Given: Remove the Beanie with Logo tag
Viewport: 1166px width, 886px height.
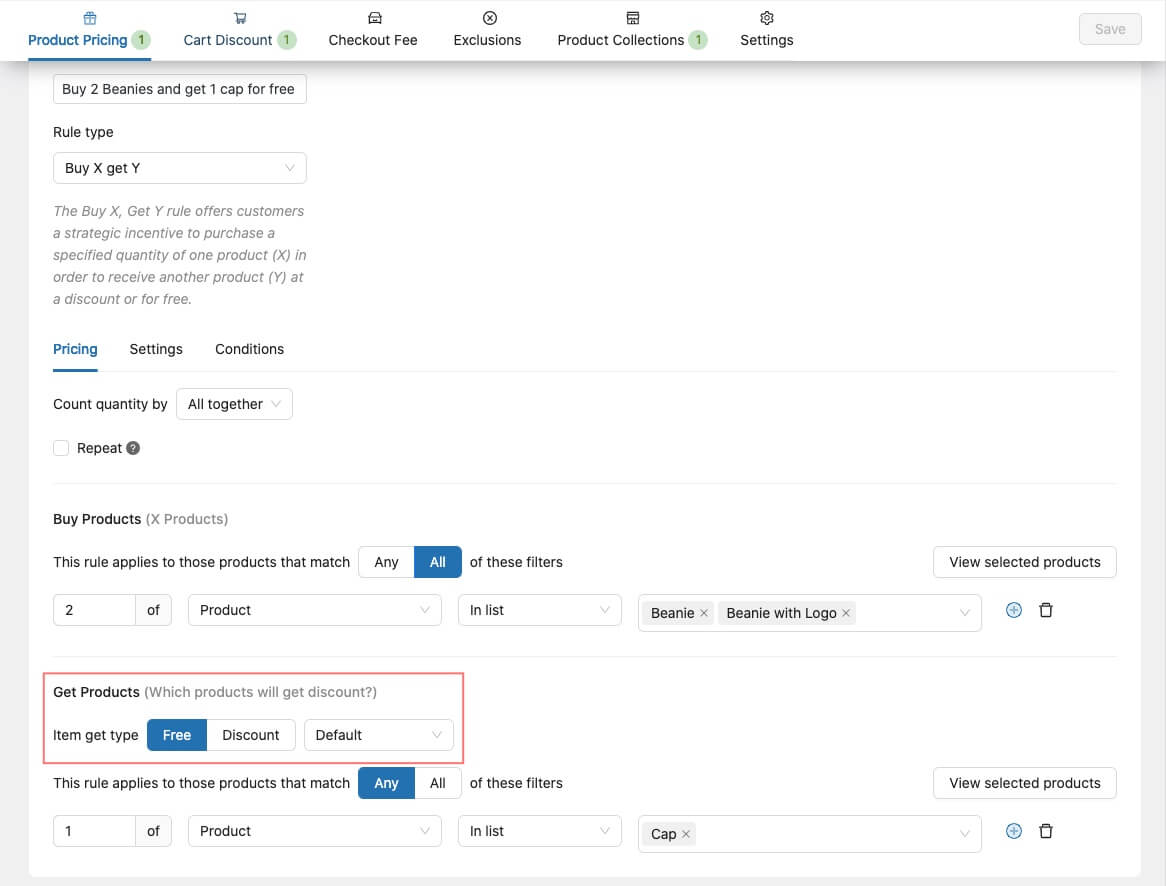Looking at the screenshot, I should [846, 613].
